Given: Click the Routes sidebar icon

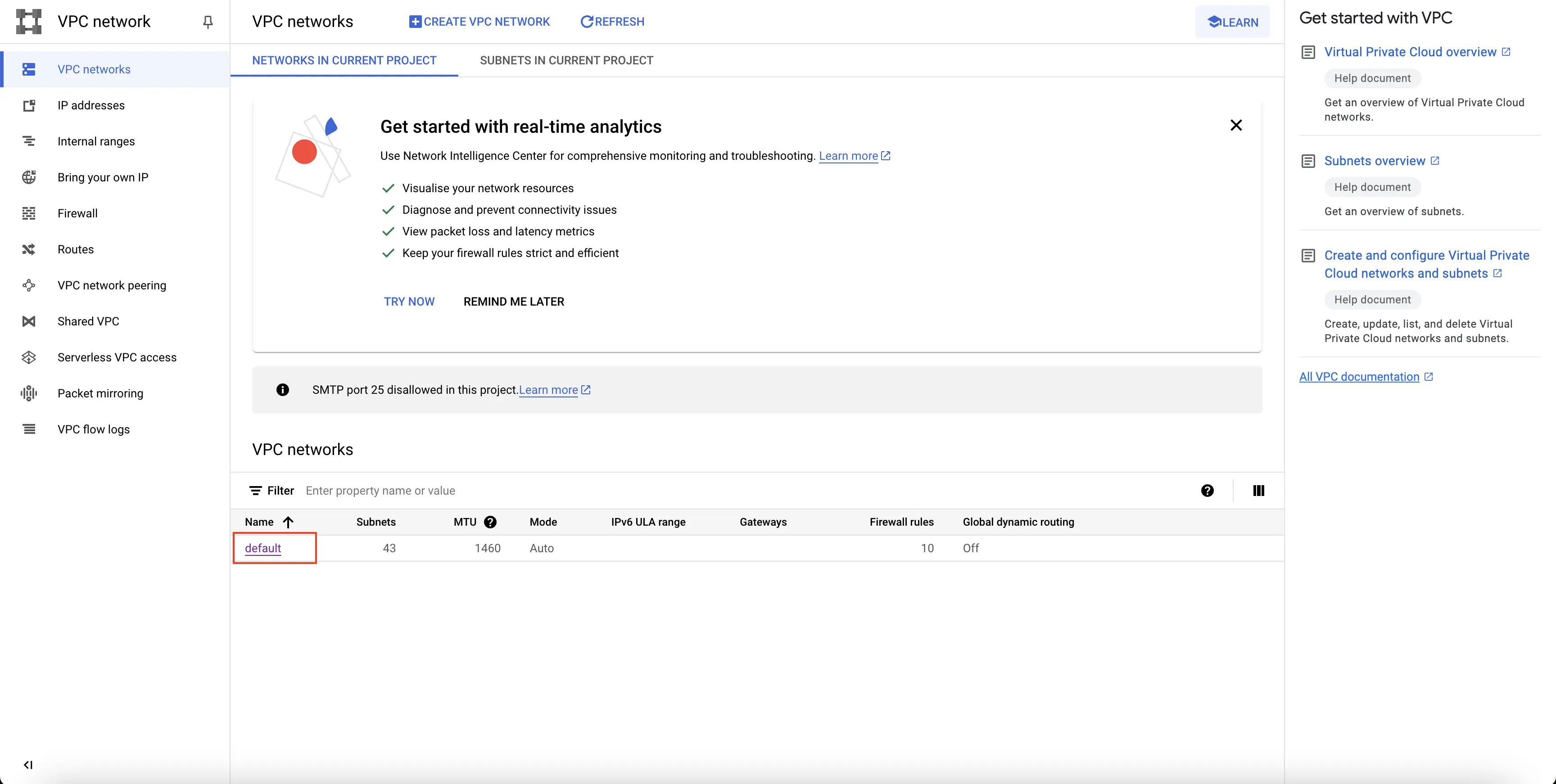Looking at the screenshot, I should click(x=28, y=249).
